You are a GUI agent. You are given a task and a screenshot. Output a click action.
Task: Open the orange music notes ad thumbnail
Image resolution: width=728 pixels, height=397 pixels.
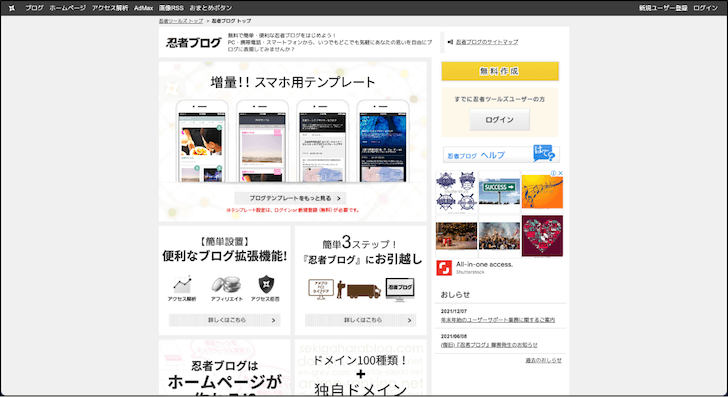542,192
